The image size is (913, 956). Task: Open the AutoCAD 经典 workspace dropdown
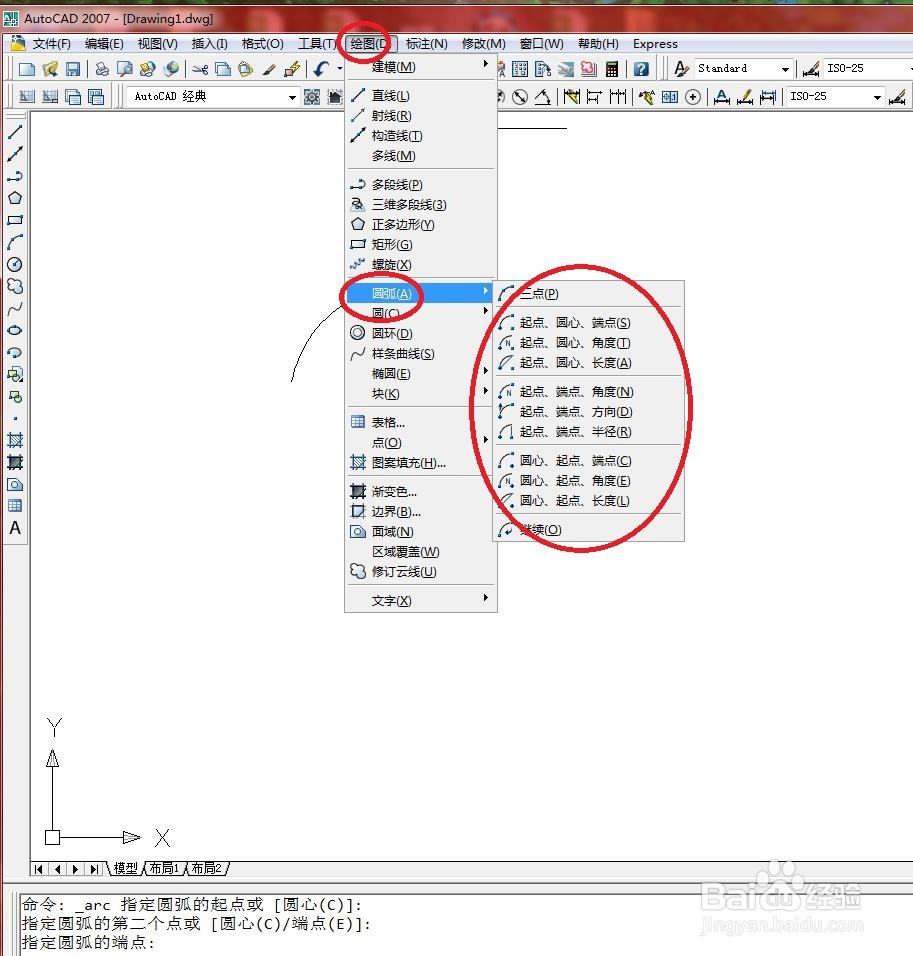pyautogui.click(x=292, y=97)
